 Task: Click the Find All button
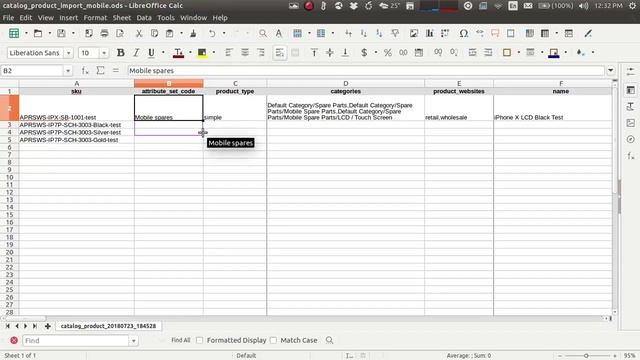180,340
